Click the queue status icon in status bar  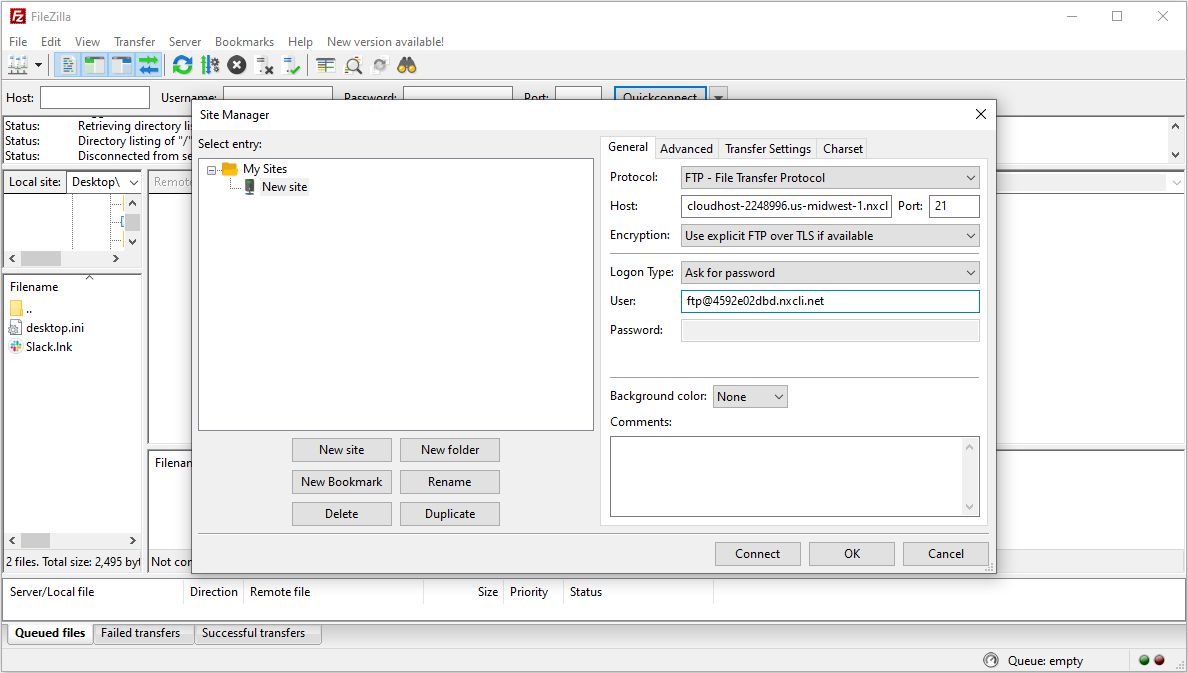[x=990, y=660]
